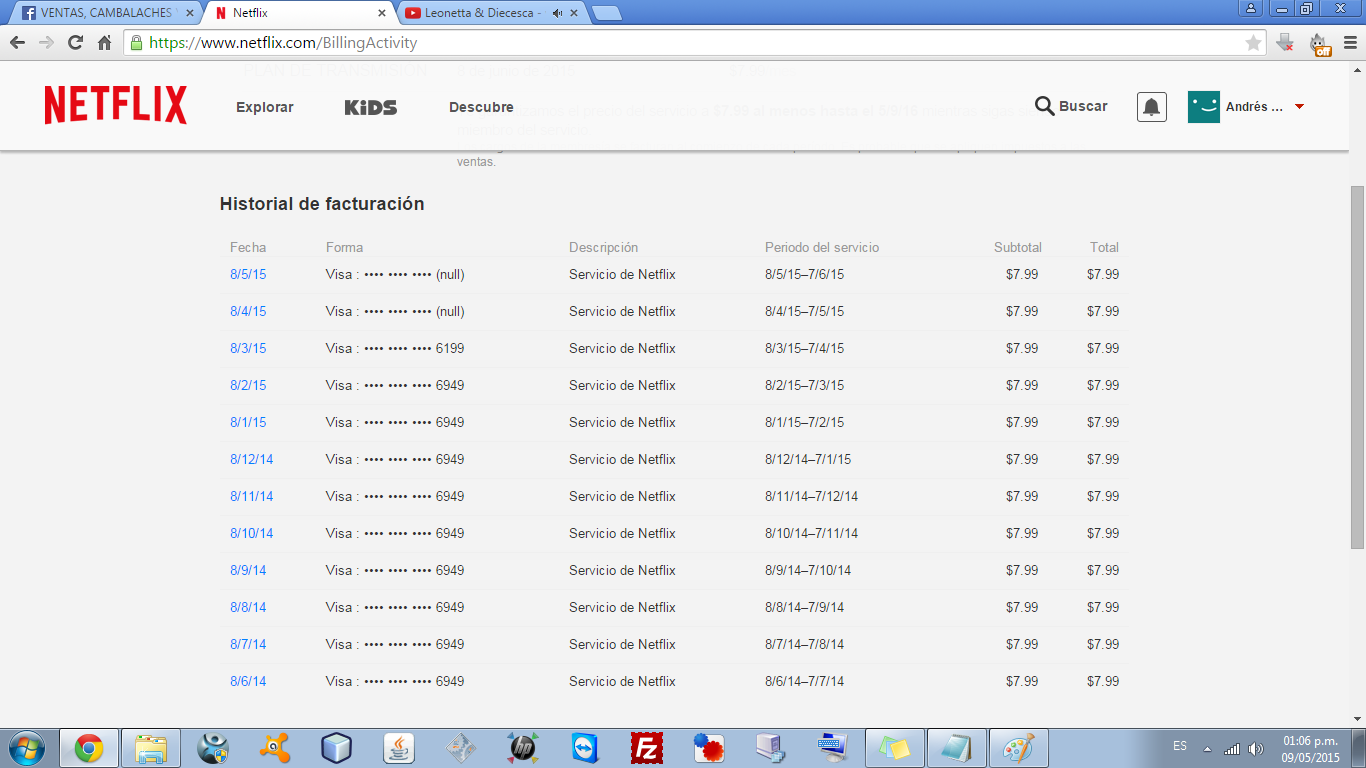Open Windows Explorer from the taskbar
Image resolution: width=1366 pixels, height=768 pixels.
tap(151, 748)
